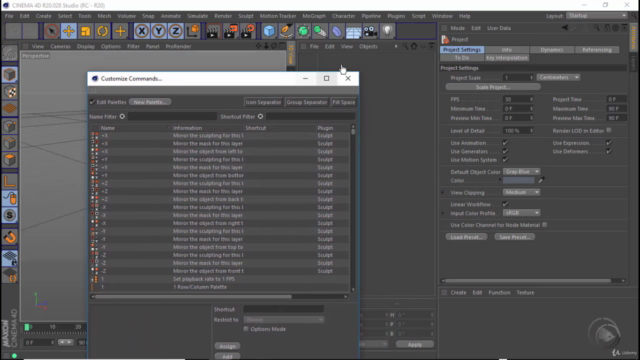The width and height of the screenshot is (640, 360).
Task: Click Save Preset button
Action: 515,237
